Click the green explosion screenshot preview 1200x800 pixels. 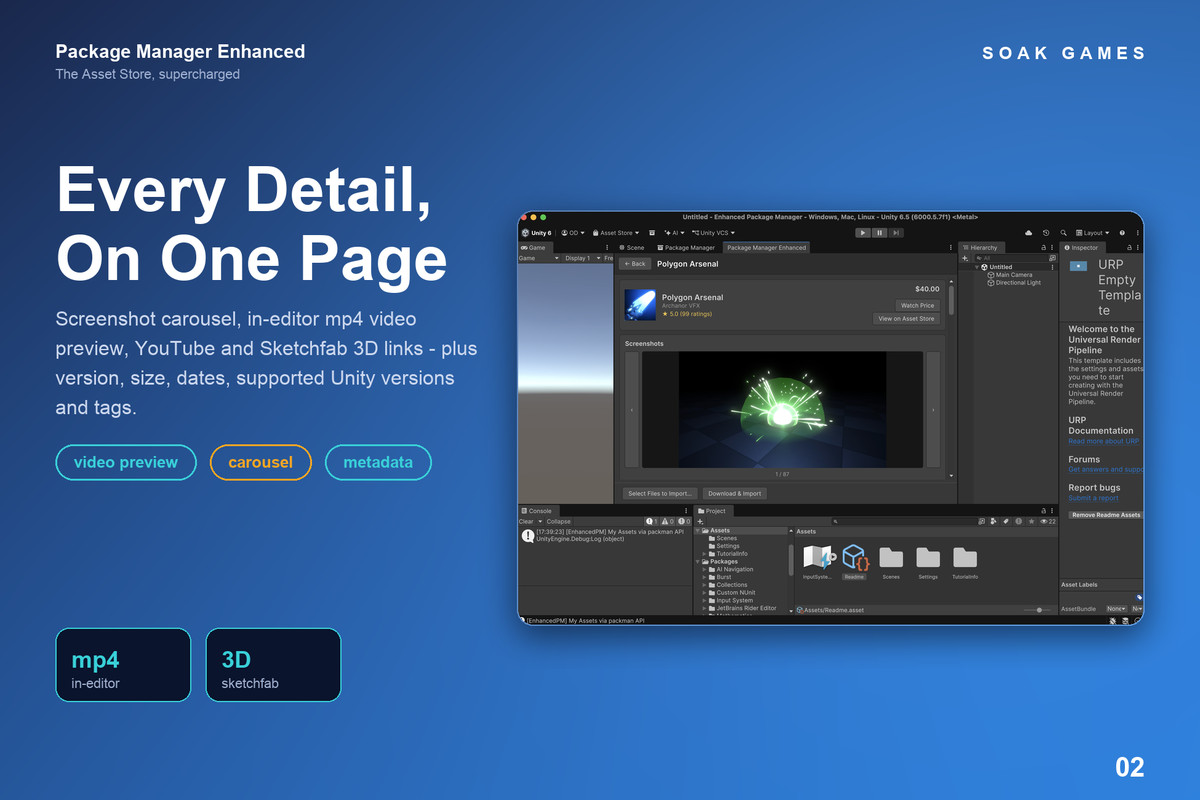782,409
